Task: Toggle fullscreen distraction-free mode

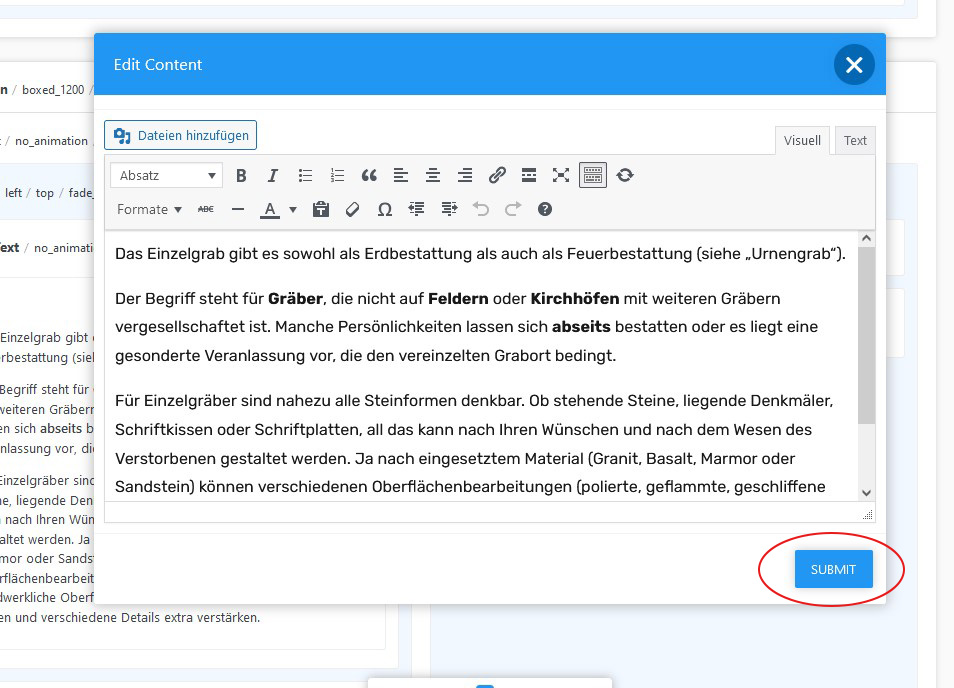Action: coord(561,176)
